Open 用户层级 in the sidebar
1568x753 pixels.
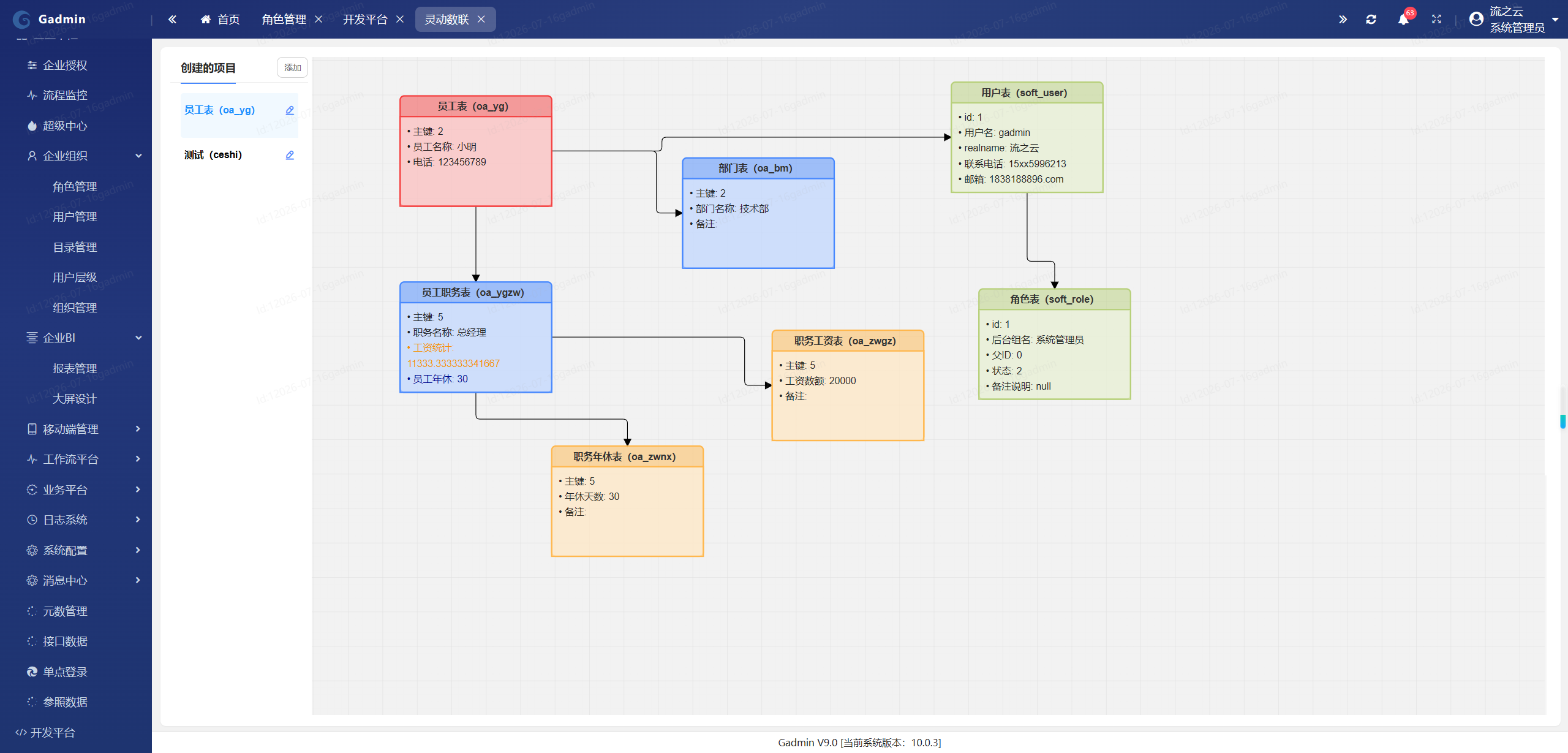pyautogui.click(x=75, y=277)
